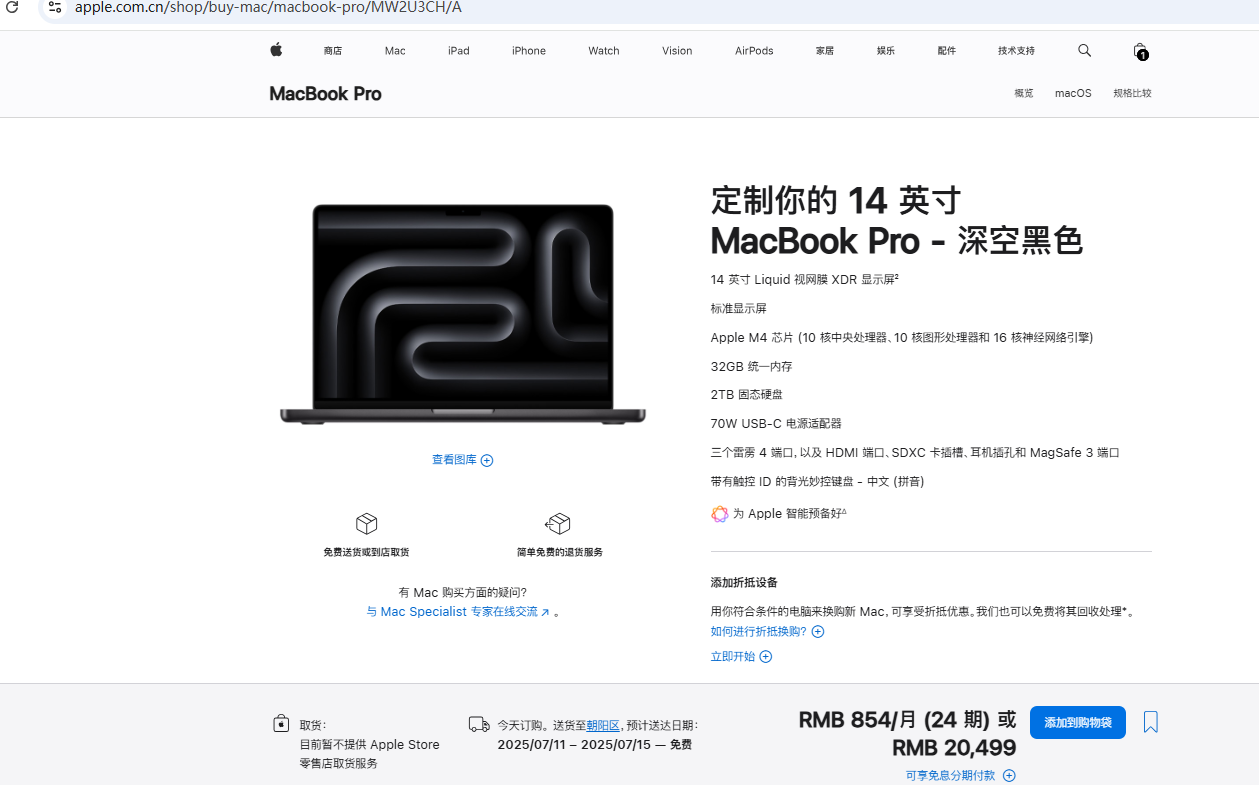Click the Apple Intelligence colorful icon

pyautogui.click(x=720, y=514)
